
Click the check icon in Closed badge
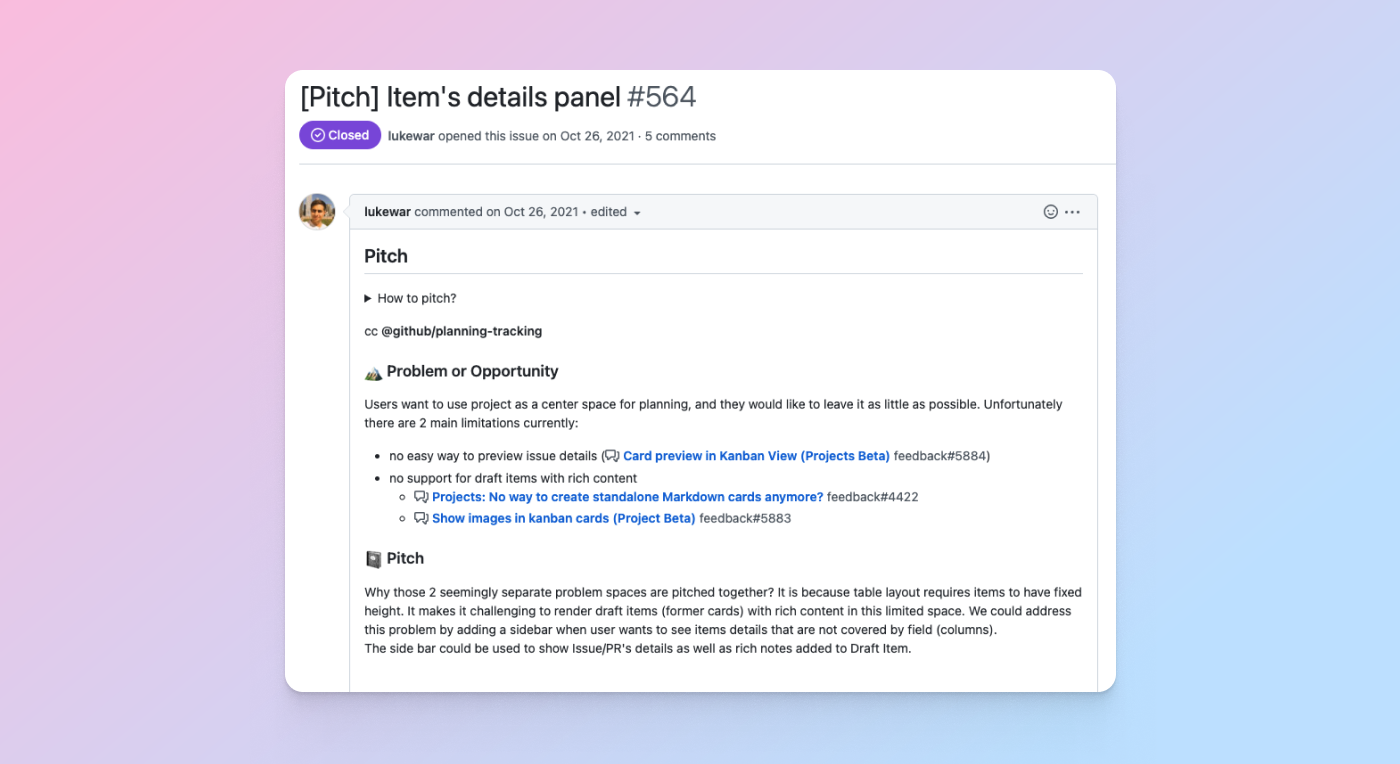click(x=318, y=136)
